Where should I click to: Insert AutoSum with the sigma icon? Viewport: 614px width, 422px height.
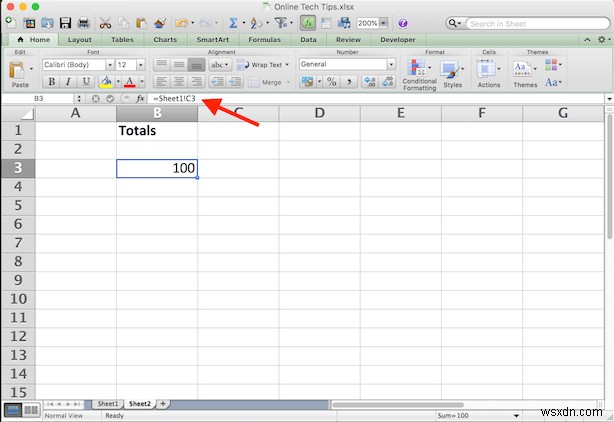click(x=233, y=23)
